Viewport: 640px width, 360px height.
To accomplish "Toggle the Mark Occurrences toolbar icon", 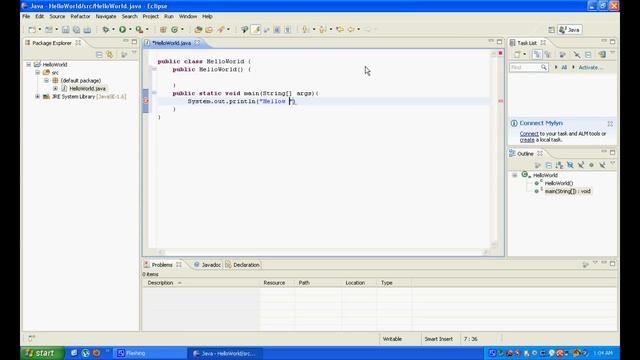I will point(256,29).
